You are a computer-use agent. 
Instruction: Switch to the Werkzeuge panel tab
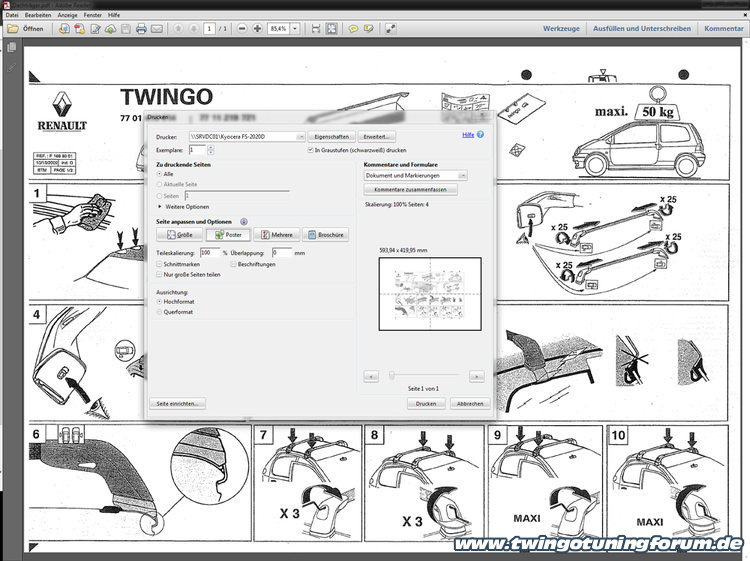pyautogui.click(x=561, y=29)
